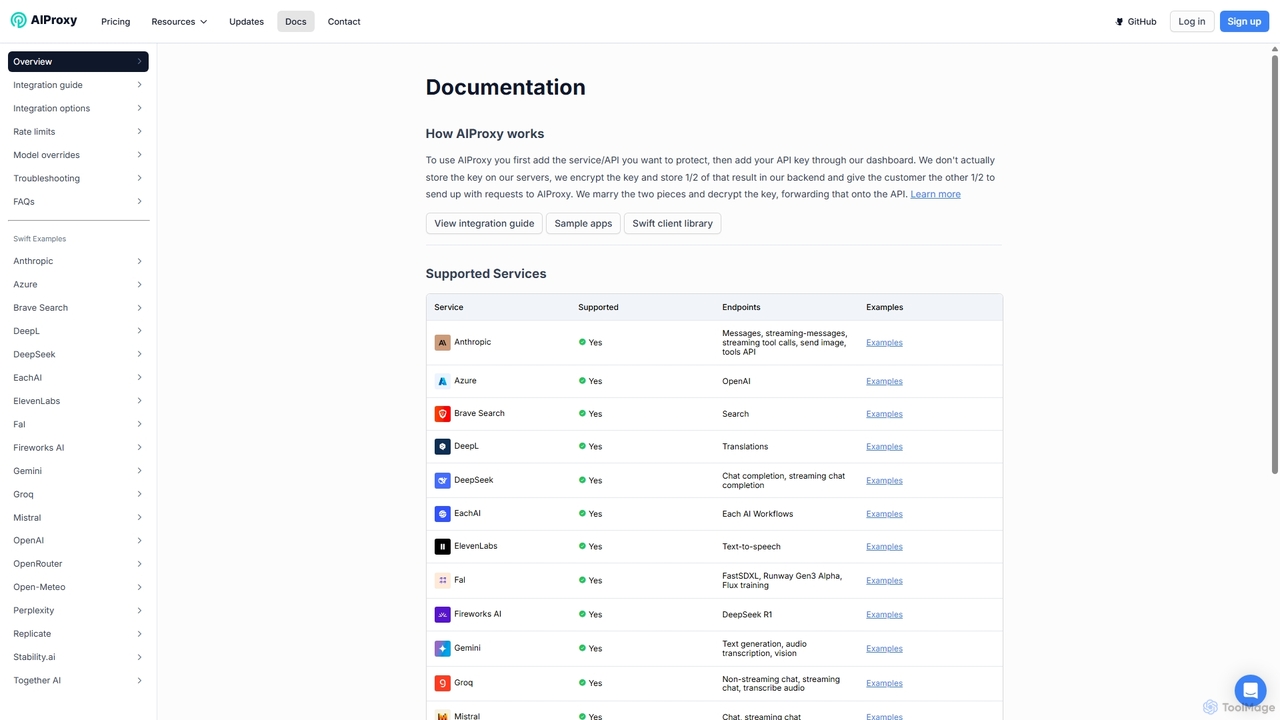The height and width of the screenshot is (720, 1280).
Task: Select the Overview sidebar item
Action: coord(78,61)
